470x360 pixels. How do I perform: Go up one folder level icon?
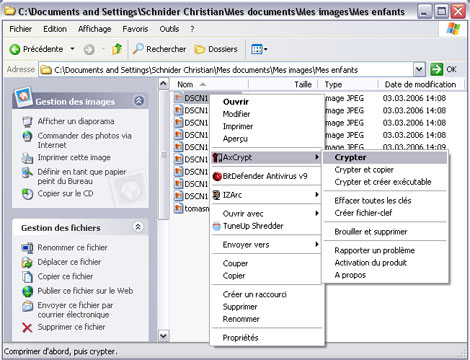[x=117, y=49]
